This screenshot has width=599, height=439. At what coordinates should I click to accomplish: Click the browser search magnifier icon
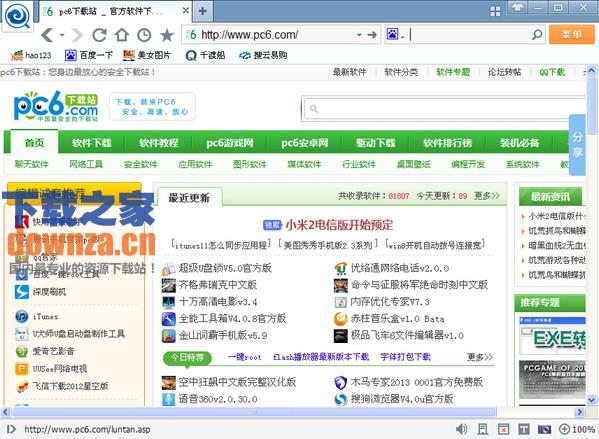click(537, 35)
